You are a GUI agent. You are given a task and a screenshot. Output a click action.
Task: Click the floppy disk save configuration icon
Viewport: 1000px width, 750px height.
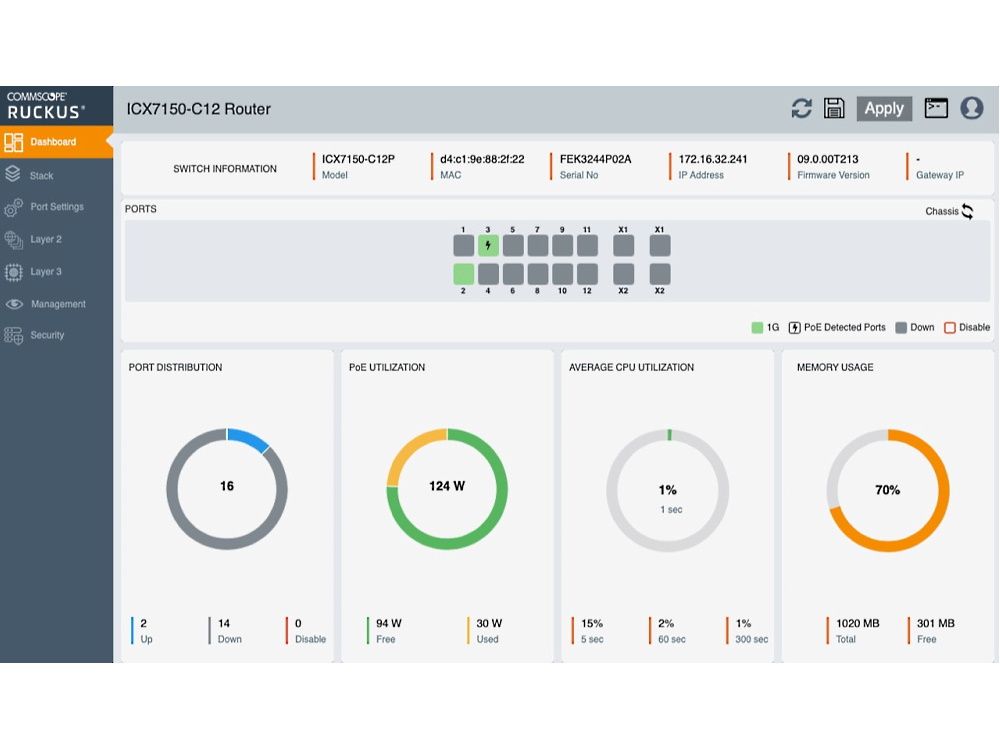(x=834, y=108)
